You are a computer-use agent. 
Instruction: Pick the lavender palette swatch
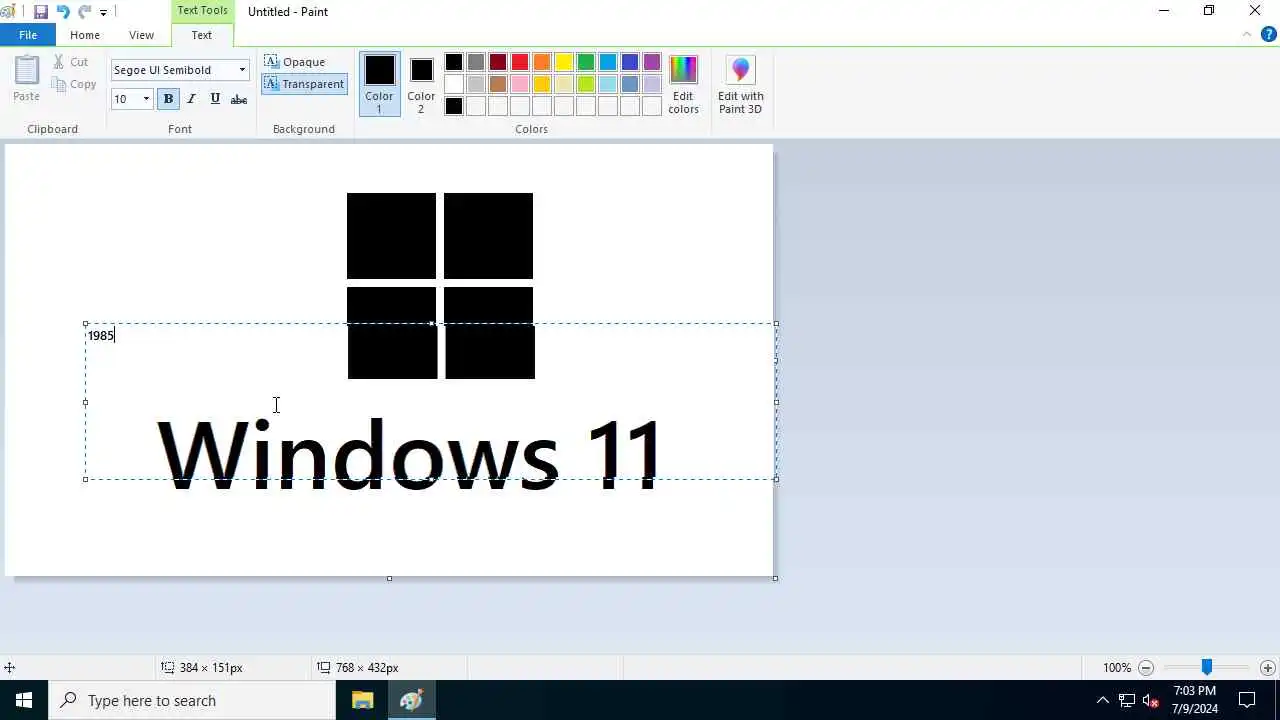(652, 84)
